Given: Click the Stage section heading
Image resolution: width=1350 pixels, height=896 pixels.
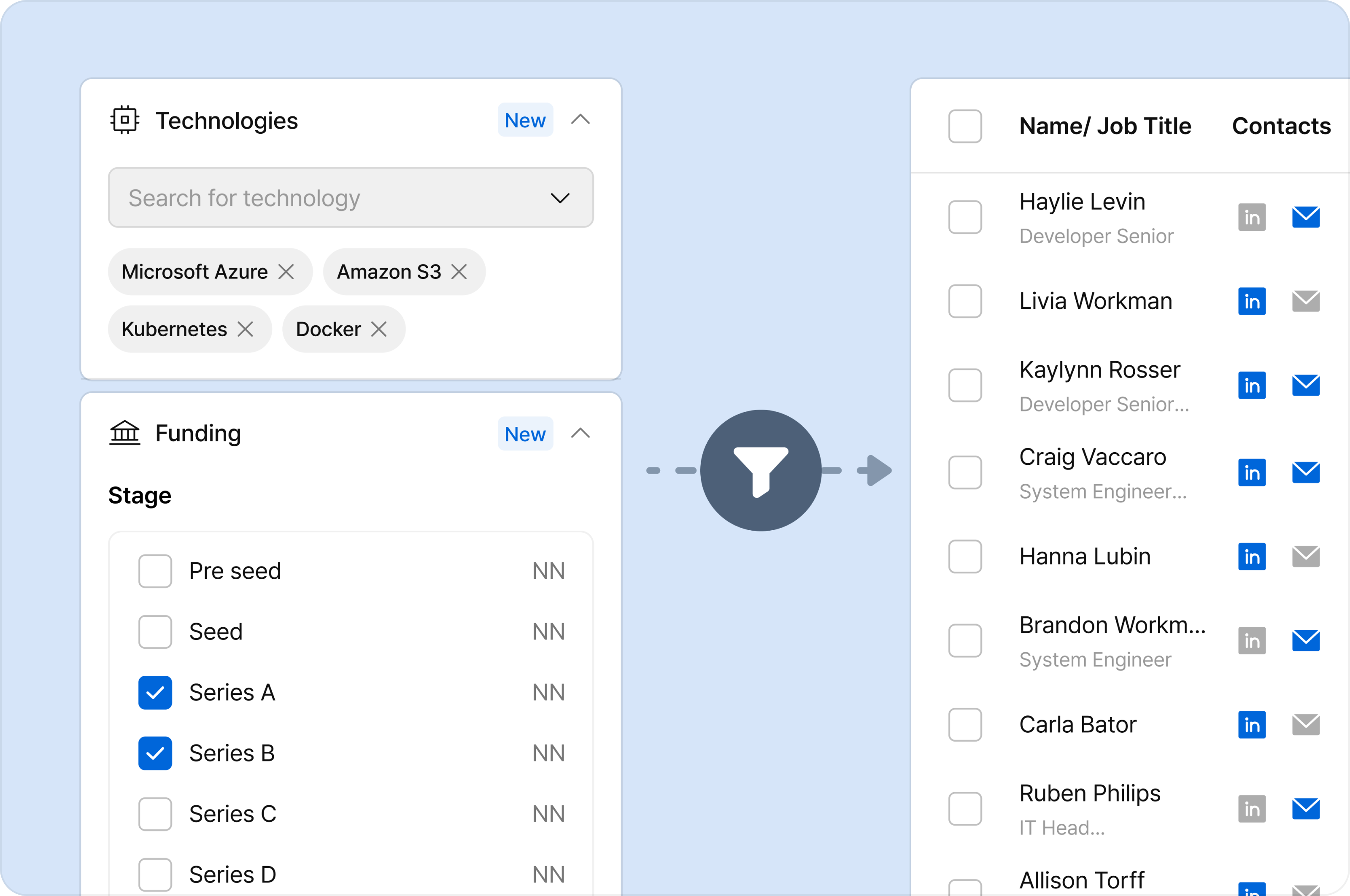Looking at the screenshot, I should [139, 495].
